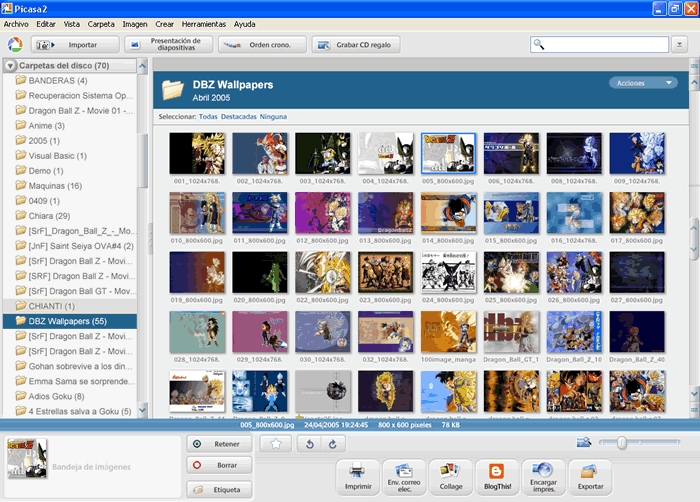Collapse Carpetas del disco (70) section
The width and height of the screenshot is (700, 502).
click(x=10, y=66)
